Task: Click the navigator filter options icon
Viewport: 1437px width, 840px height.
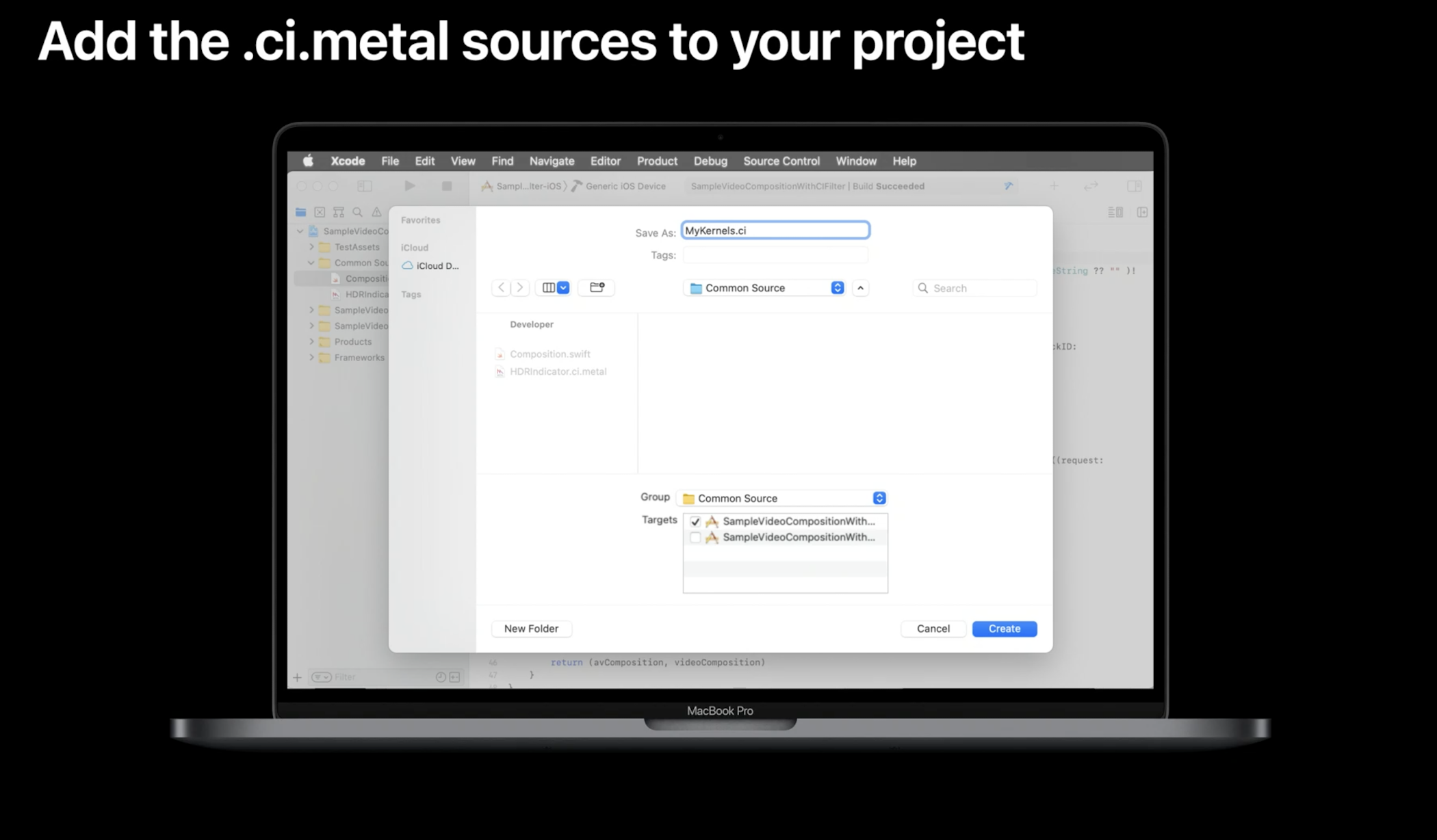Action: click(321, 677)
